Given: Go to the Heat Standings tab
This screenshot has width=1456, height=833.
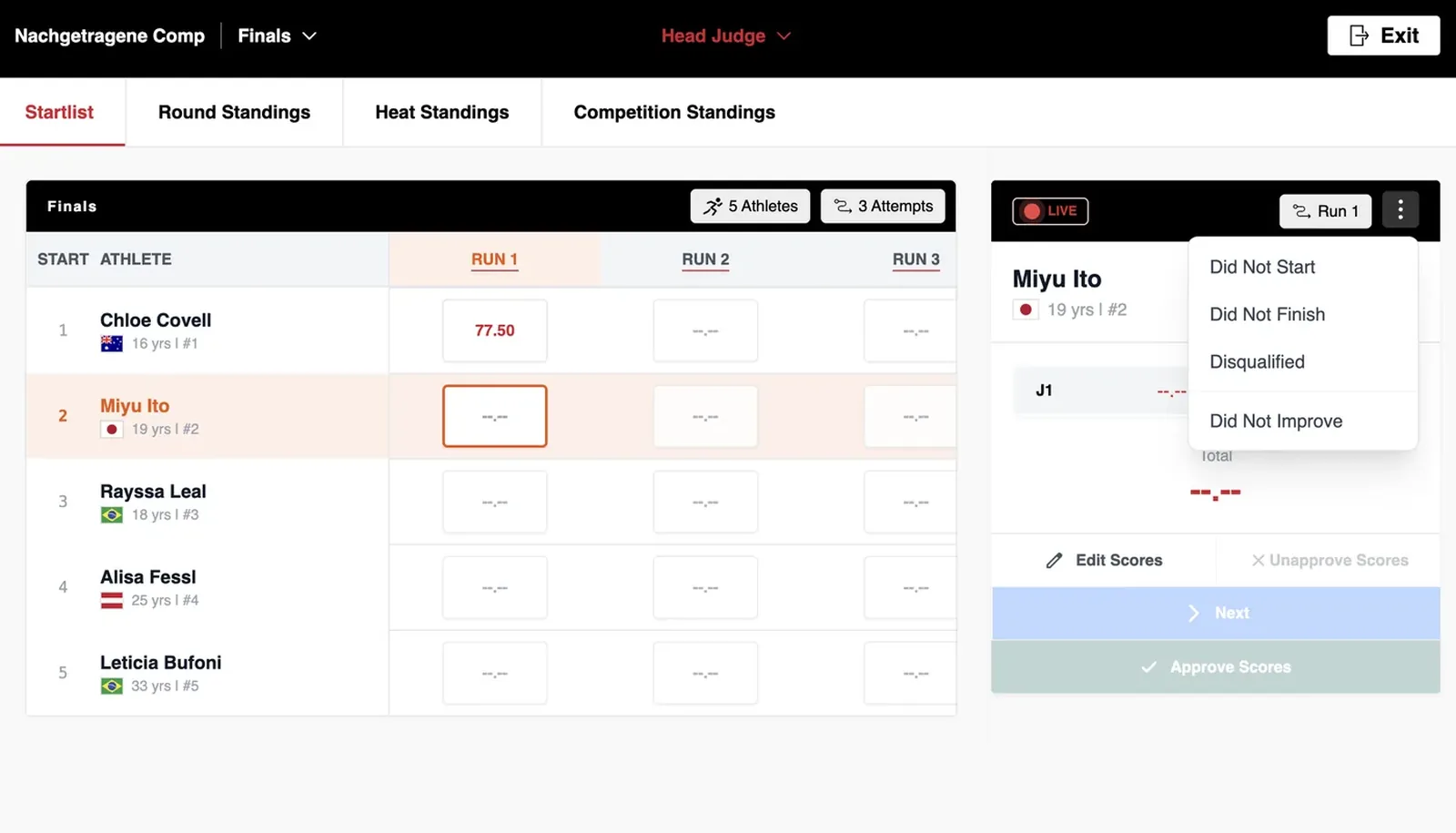Looking at the screenshot, I should pyautogui.click(x=442, y=112).
